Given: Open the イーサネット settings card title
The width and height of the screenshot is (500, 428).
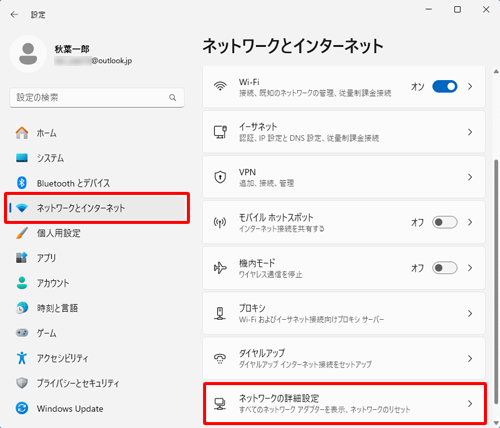Looking at the screenshot, I should click(x=258, y=127).
